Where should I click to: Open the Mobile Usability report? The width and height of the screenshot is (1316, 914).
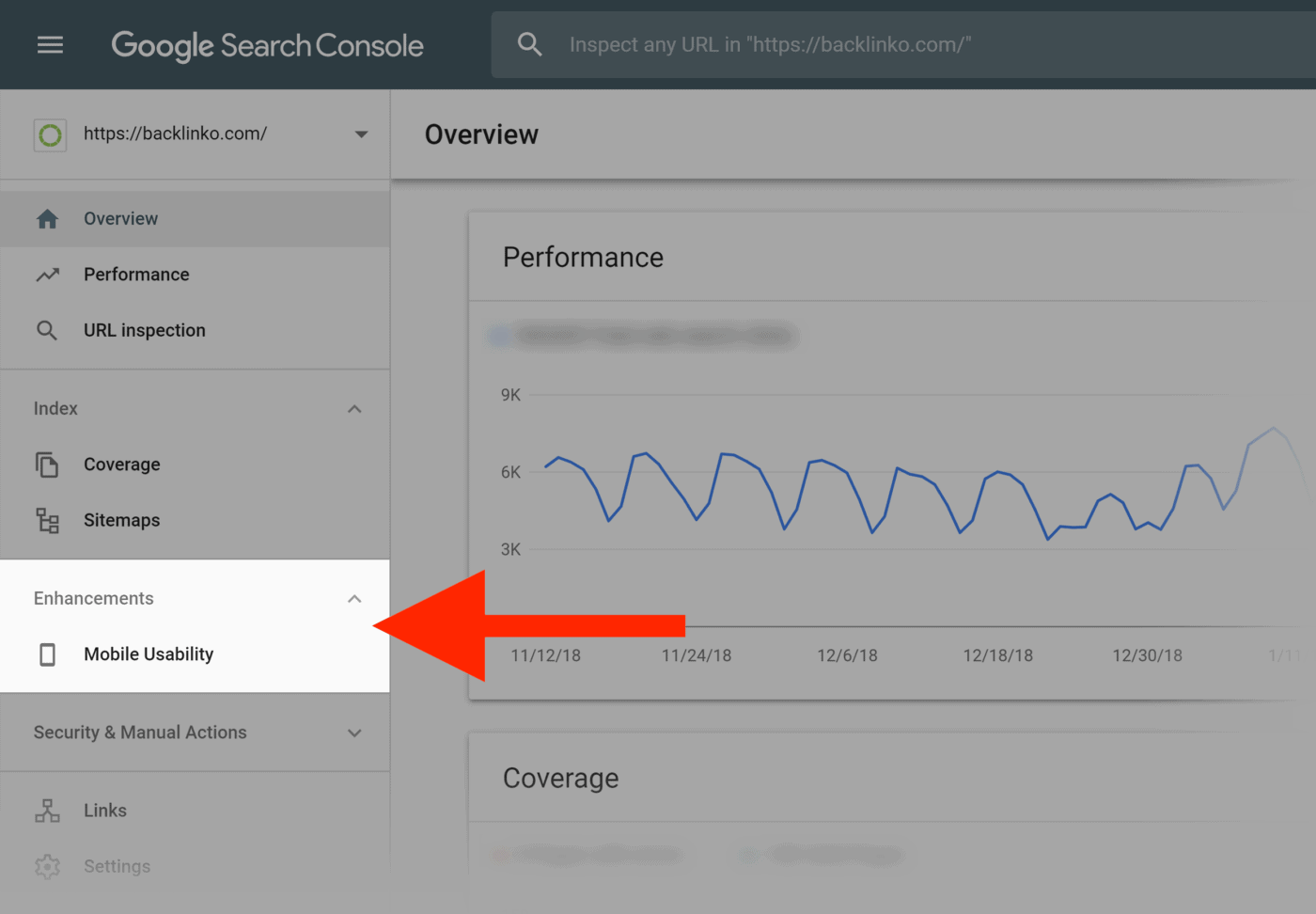(195, 654)
